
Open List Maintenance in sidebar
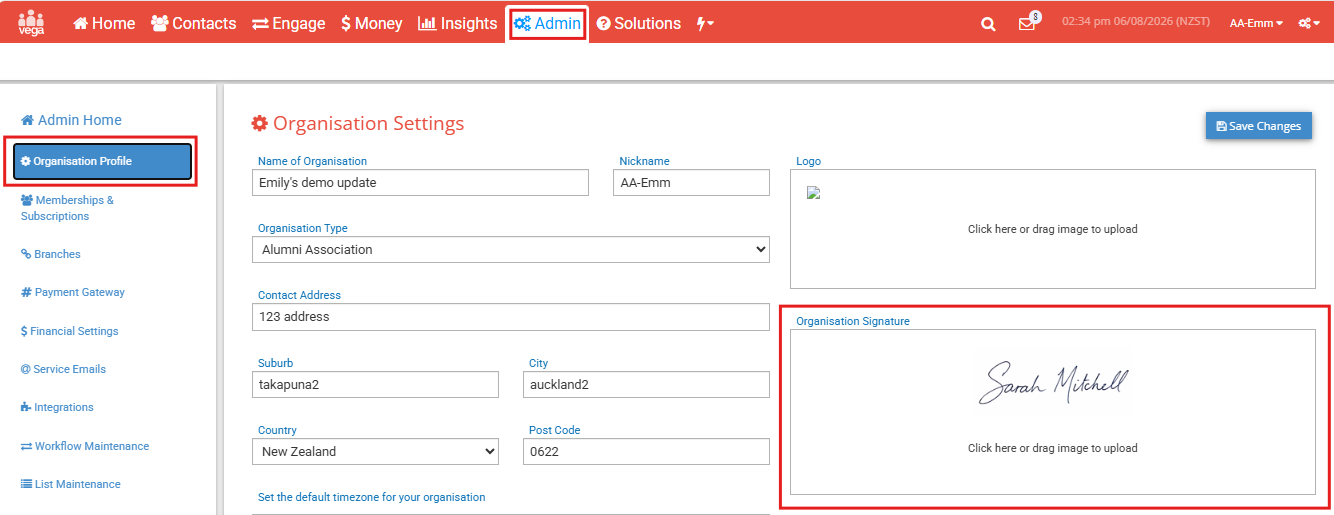point(71,484)
